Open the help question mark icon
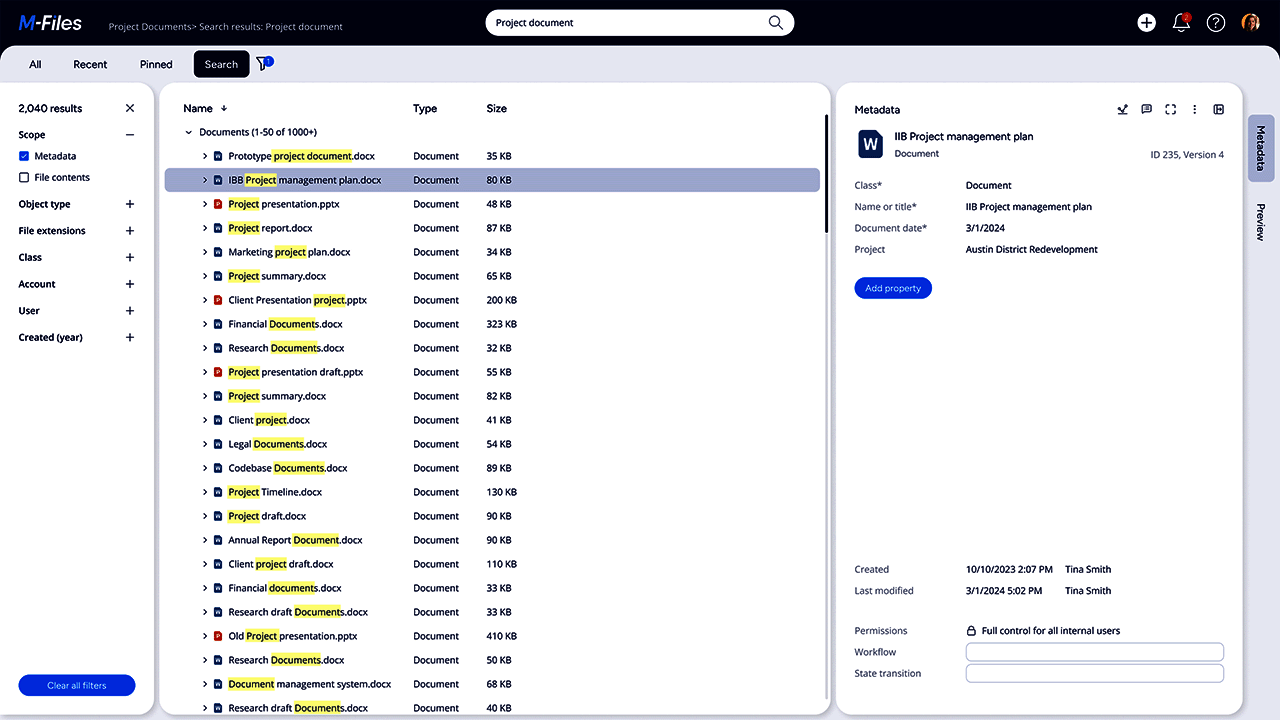Screen dimensions: 1280x720 (1216, 23)
